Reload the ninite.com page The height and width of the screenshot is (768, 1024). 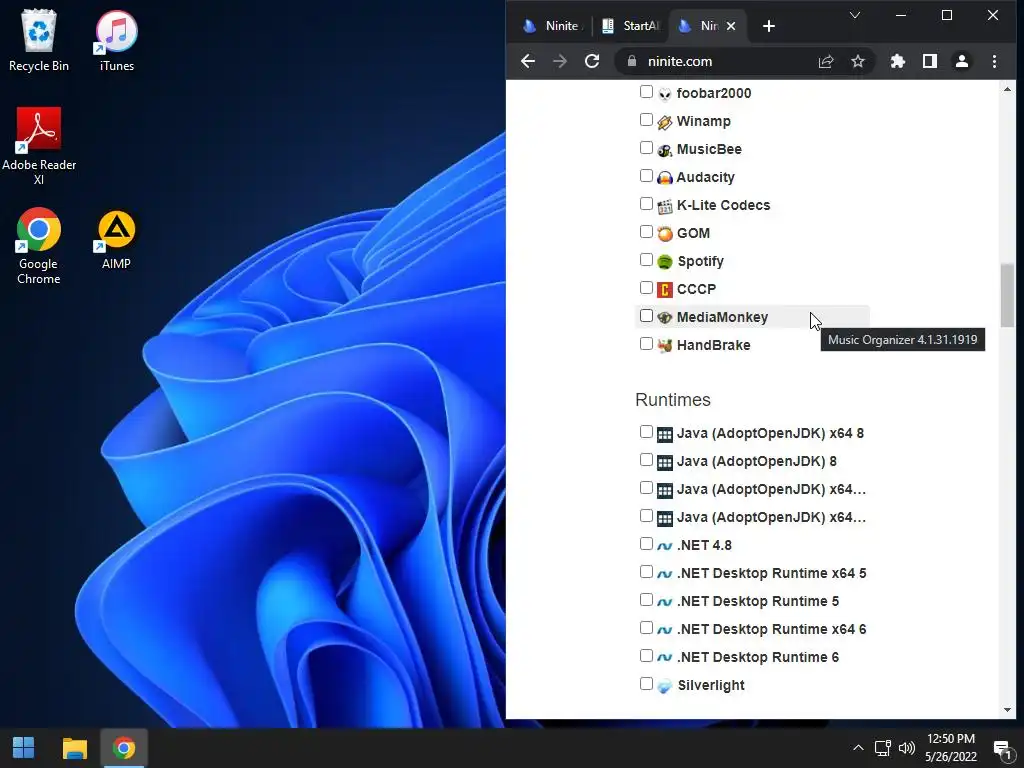pyautogui.click(x=592, y=61)
